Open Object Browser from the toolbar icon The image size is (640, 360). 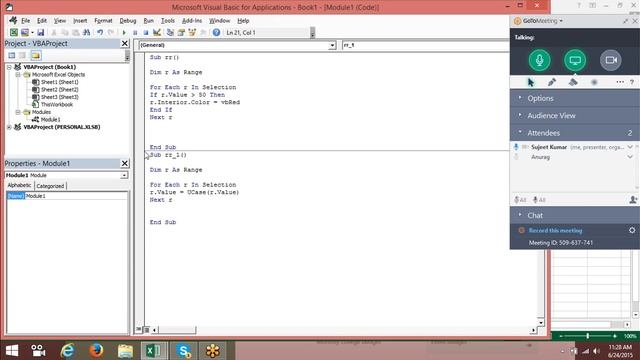click(192, 33)
